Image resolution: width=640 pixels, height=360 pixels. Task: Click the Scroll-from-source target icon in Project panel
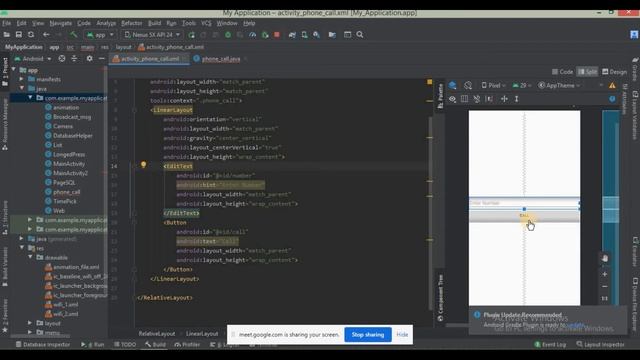62,59
